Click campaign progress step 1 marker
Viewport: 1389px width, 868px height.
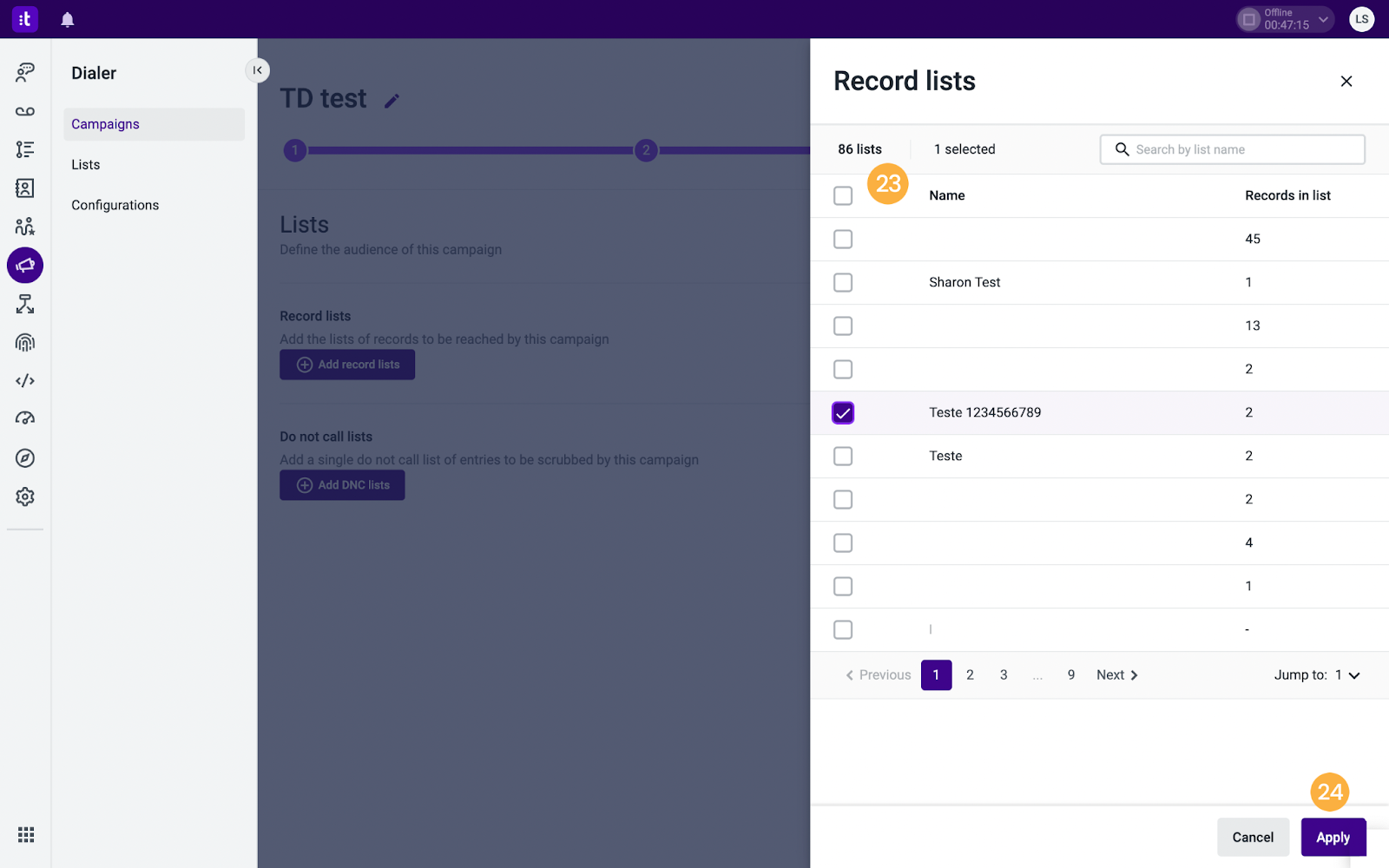[295, 150]
